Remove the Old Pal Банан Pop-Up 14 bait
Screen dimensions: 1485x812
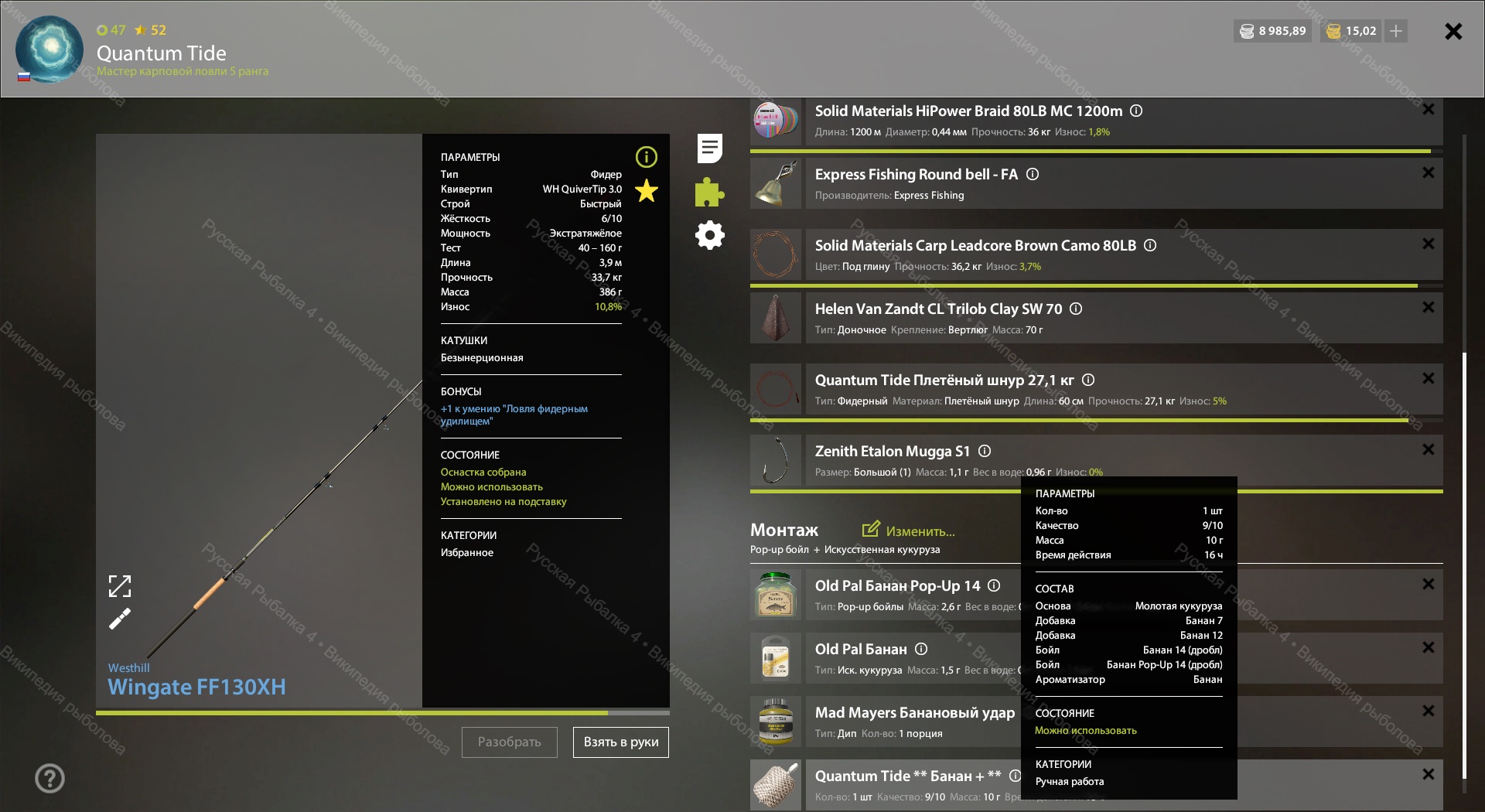pos(1429,585)
